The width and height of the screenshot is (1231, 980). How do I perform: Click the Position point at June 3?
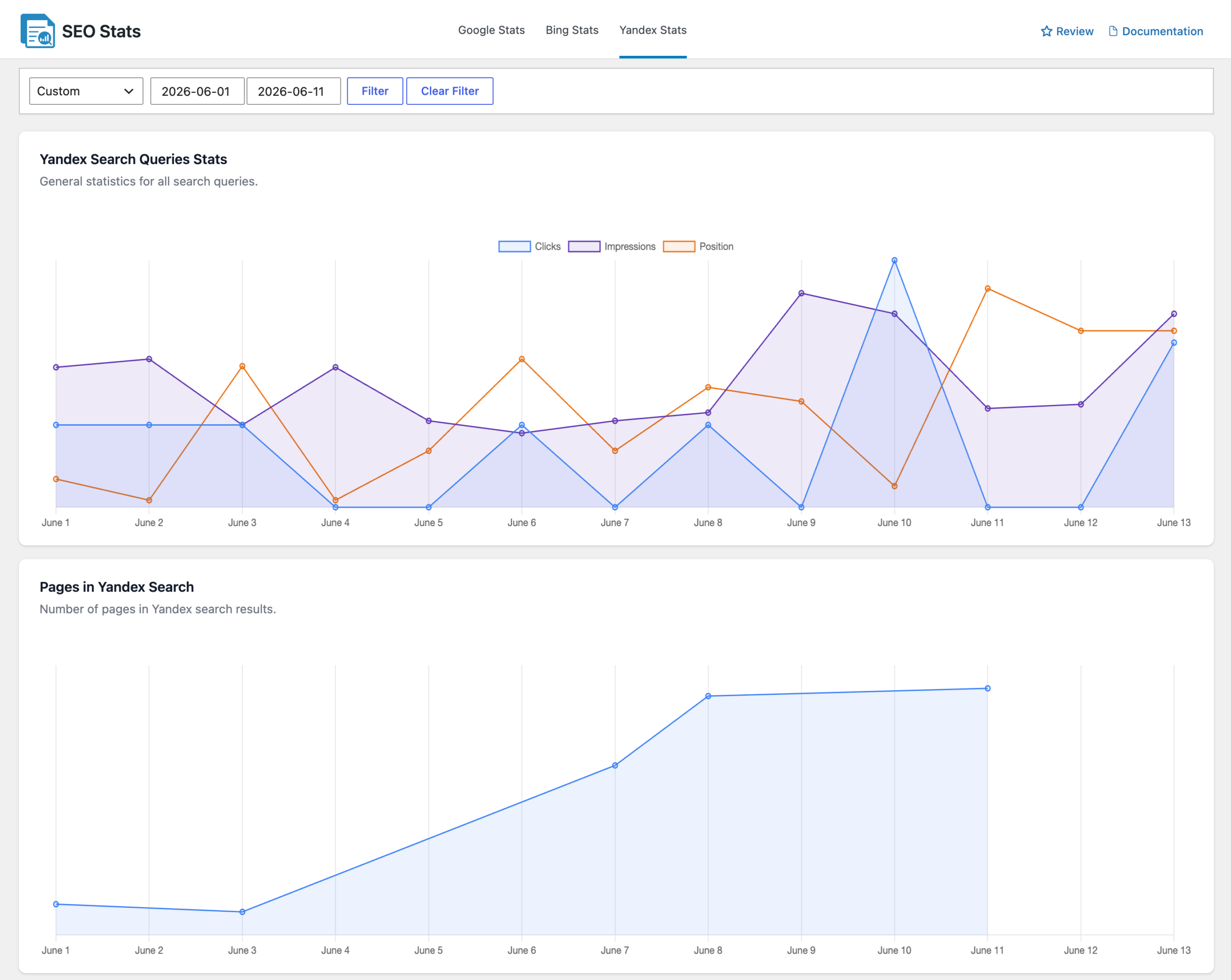coord(242,366)
